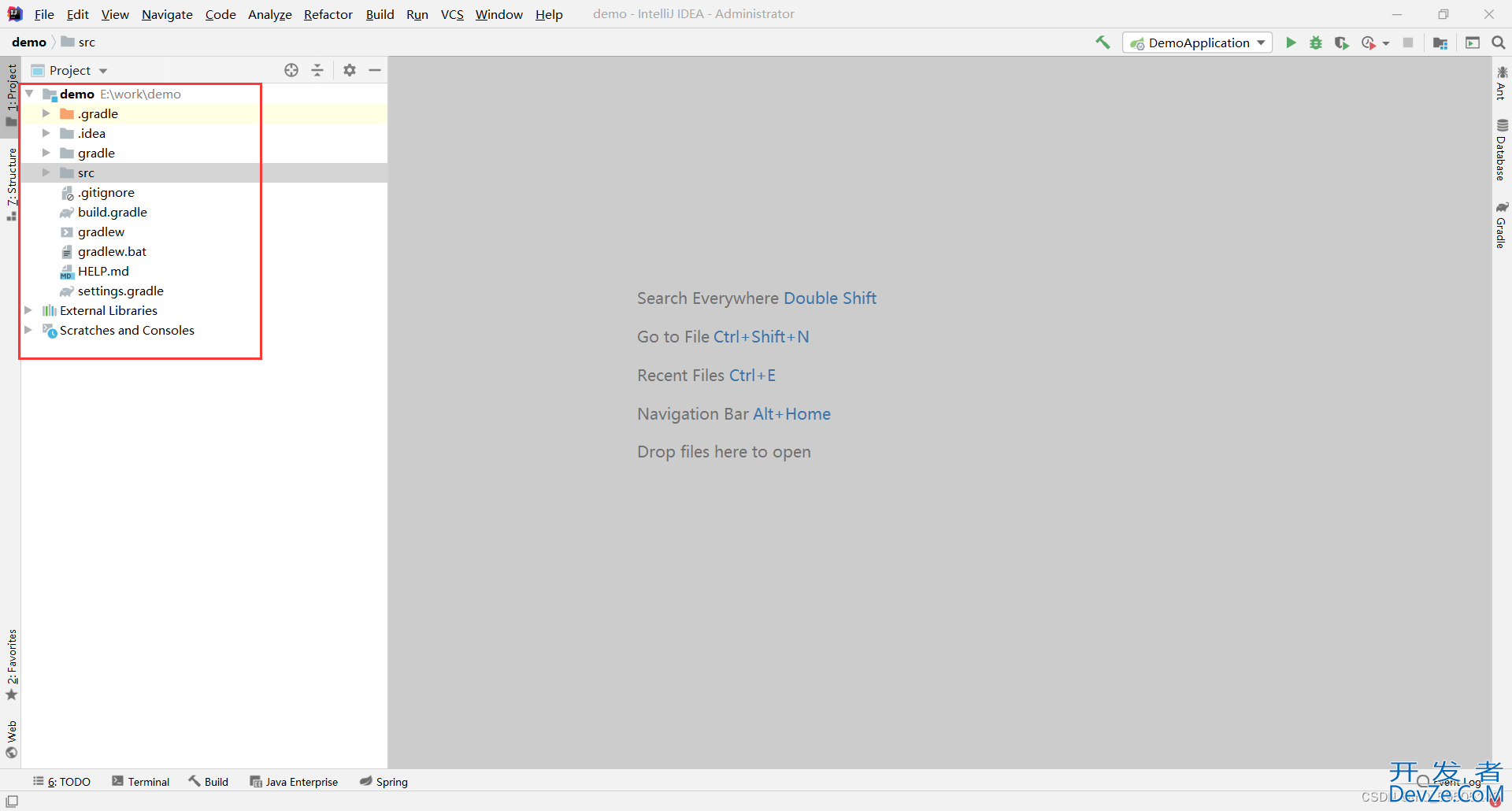Click the Run Anything toolbar icon
The width and height of the screenshot is (1512, 811).
tap(1473, 43)
